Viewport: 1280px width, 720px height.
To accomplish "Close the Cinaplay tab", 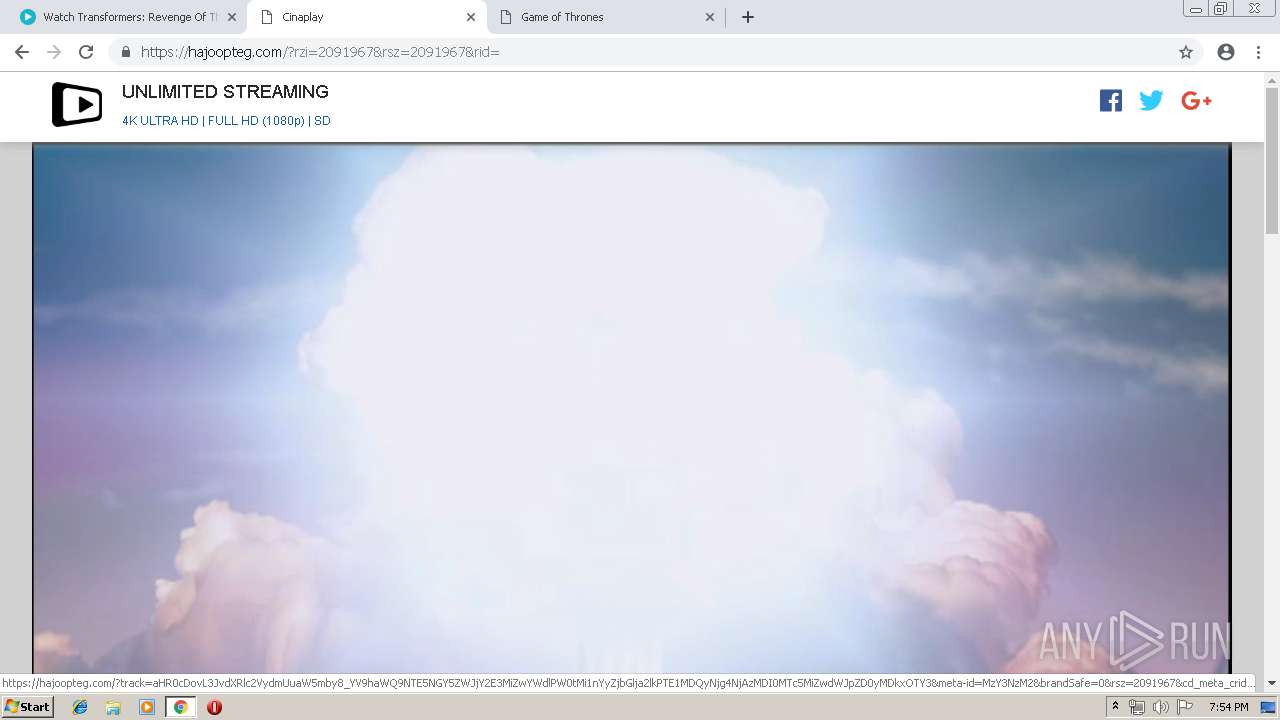I will (x=470, y=17).
